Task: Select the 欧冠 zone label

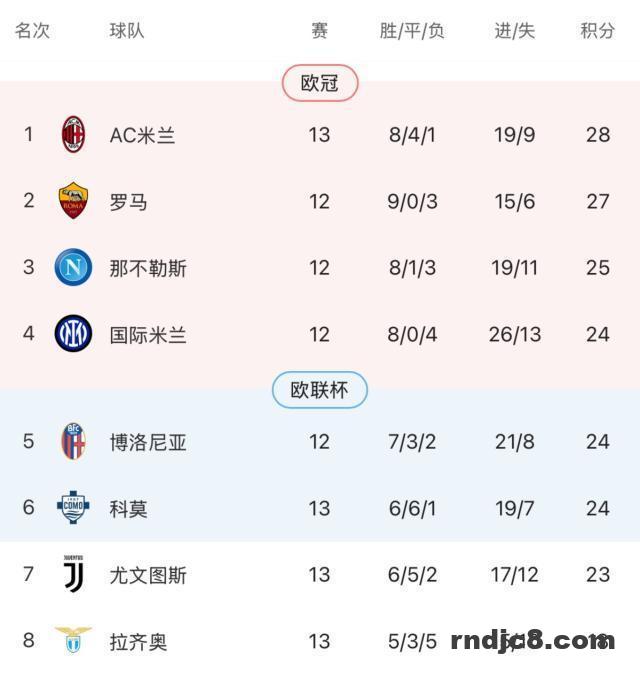Action: [320, 83]
